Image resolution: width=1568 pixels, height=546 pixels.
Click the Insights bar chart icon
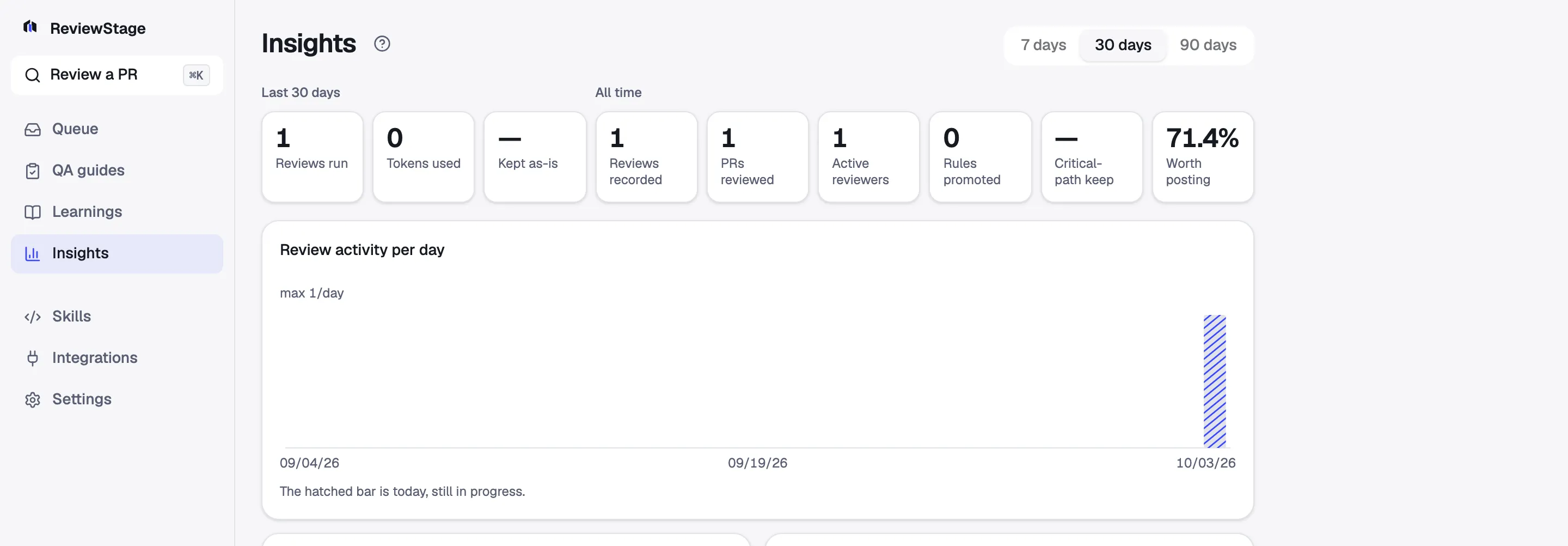pos(32,253)
